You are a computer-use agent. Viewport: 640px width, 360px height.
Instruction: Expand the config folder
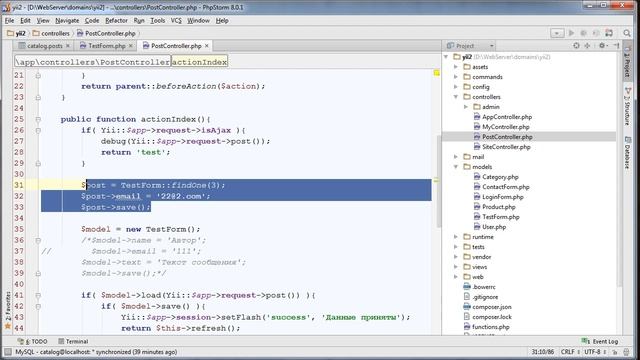(456, 87)
